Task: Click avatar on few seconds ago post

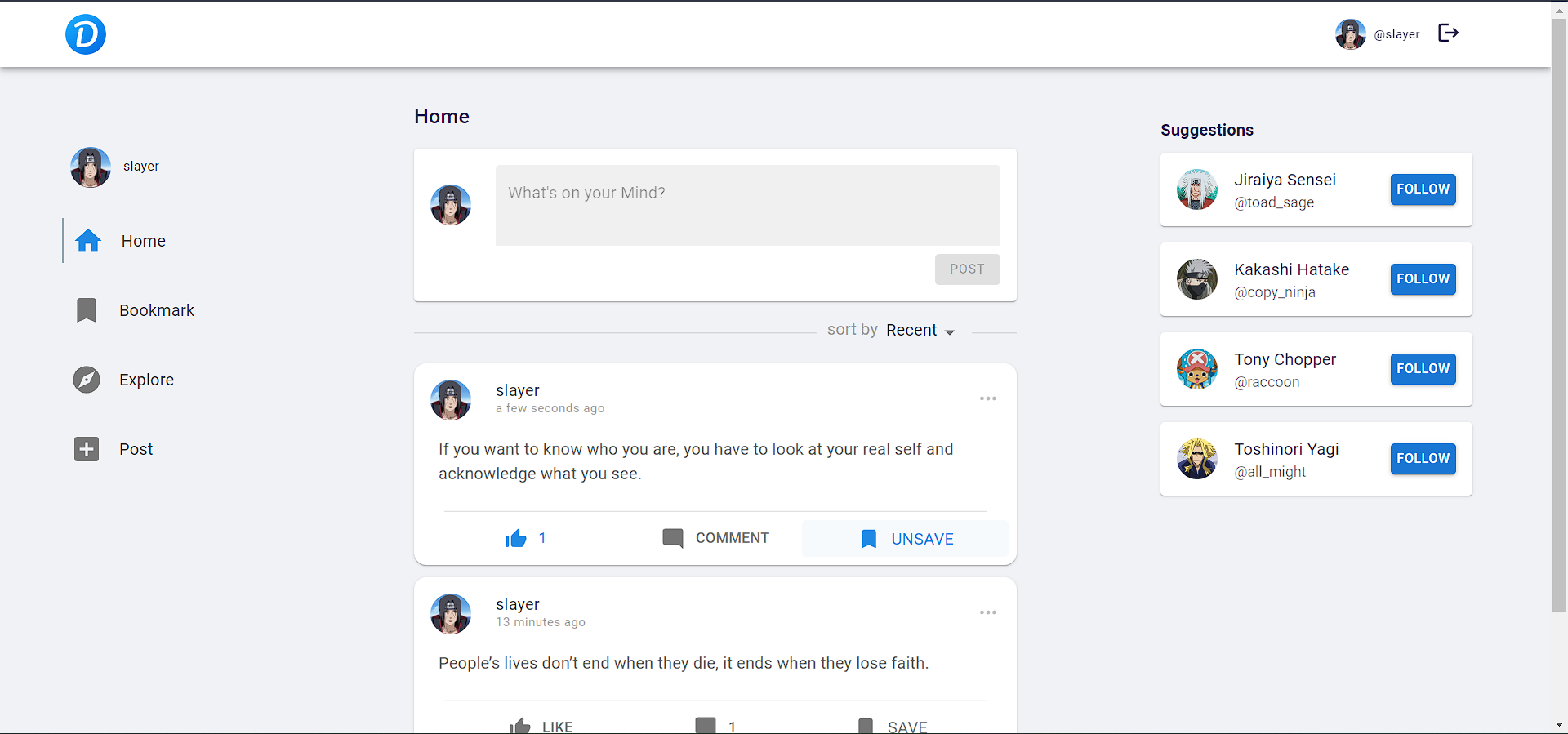Action: click(451, 400)
